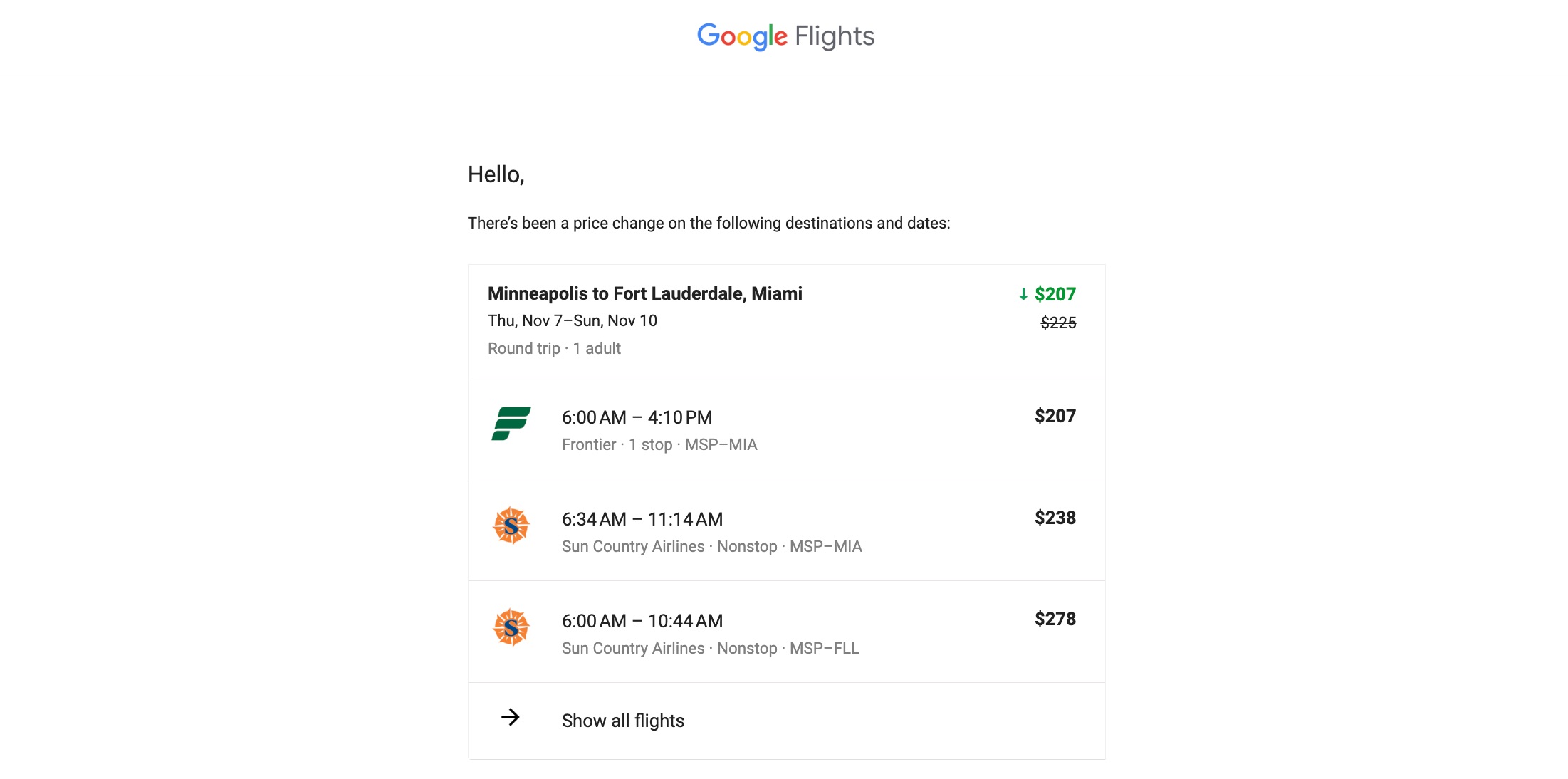
Task: Click the $238 price text
Action: pos(1055,518)
